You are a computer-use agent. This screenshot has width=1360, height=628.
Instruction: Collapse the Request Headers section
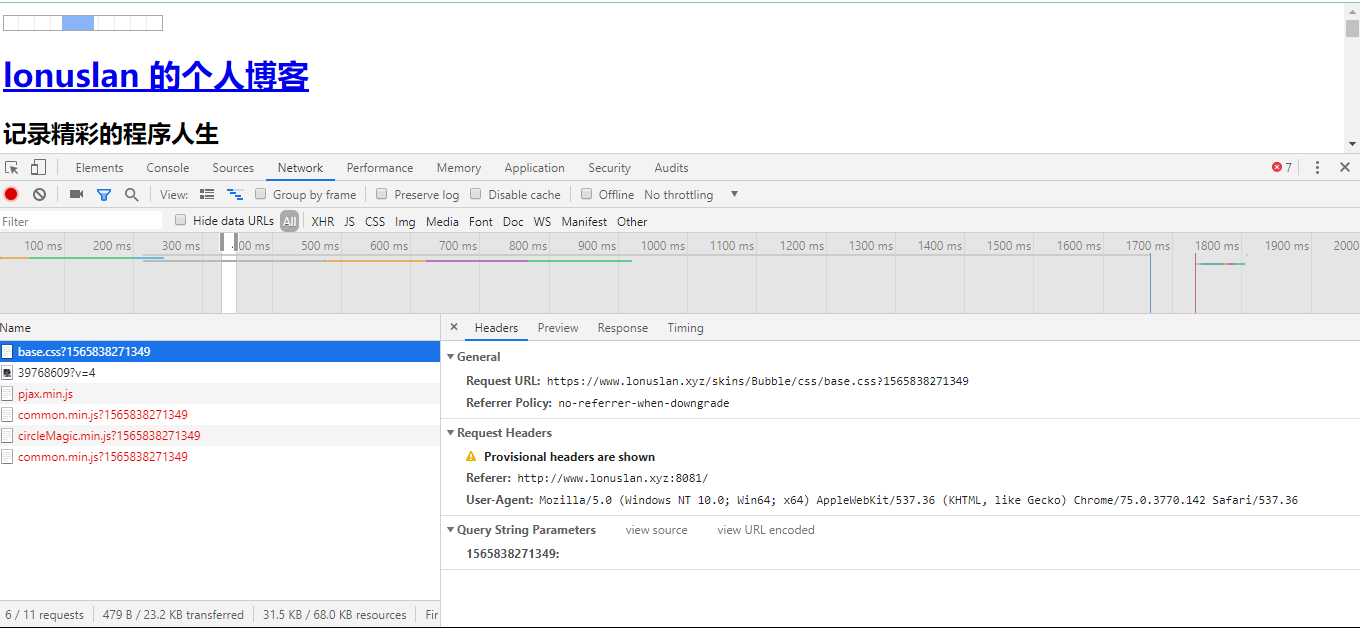pos(451,433)
